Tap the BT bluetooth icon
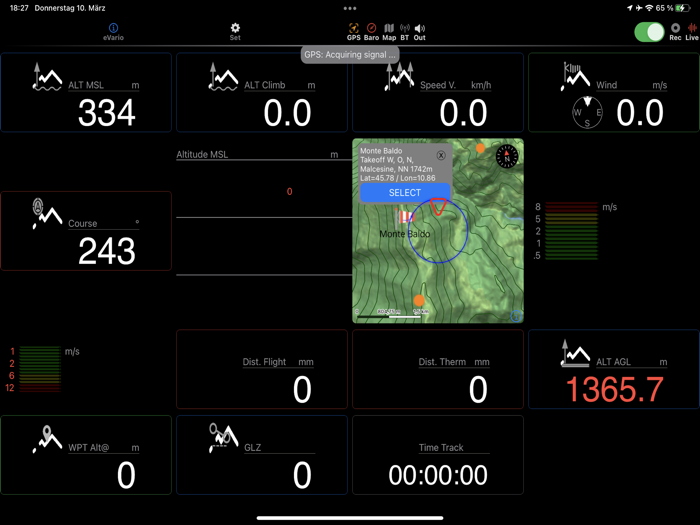The width and height of the screenshot is (700, 525). pyautogui.click(x=404, y=28)
